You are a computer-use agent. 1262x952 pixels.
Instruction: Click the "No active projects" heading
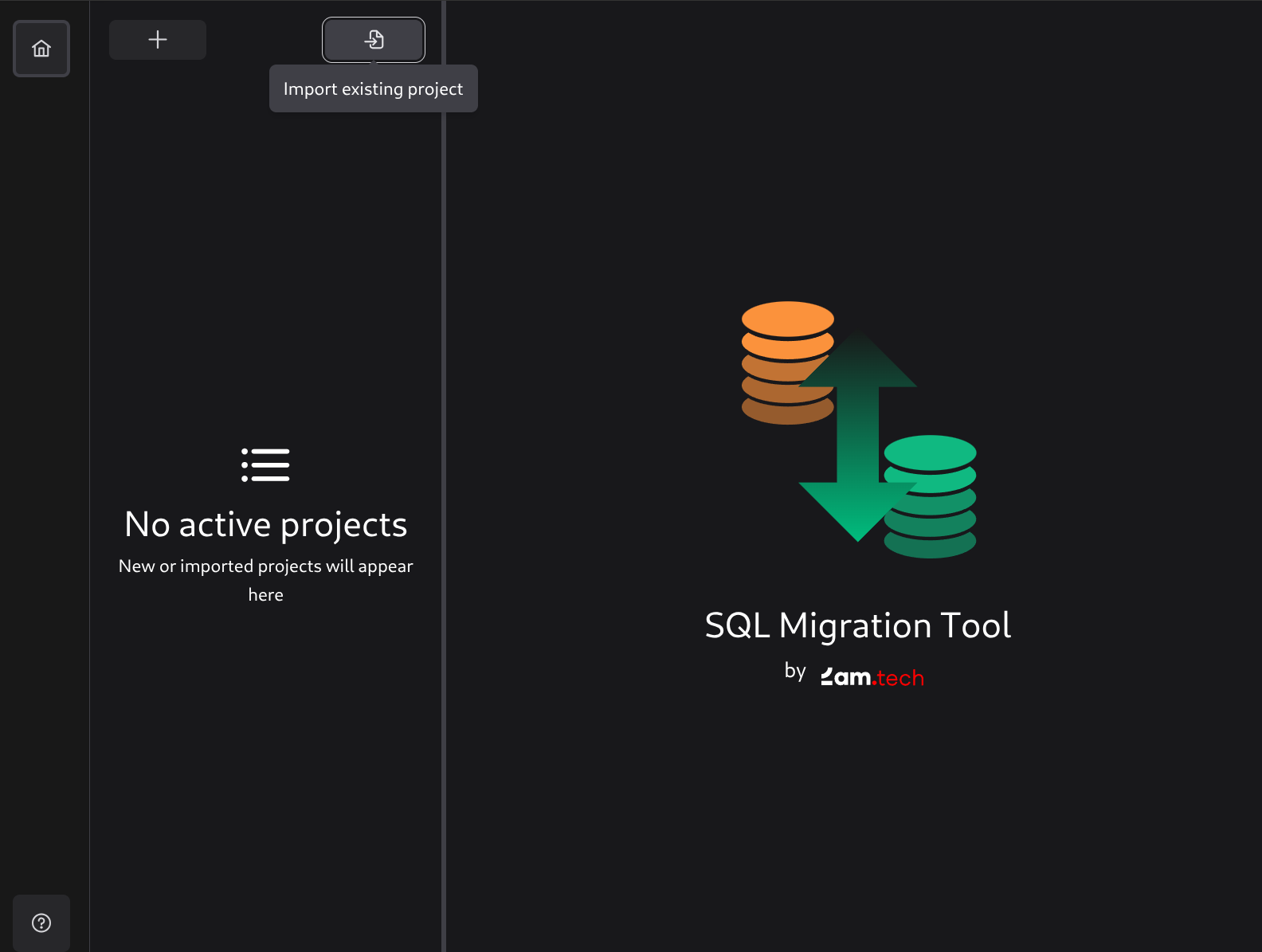click(266, 525)
